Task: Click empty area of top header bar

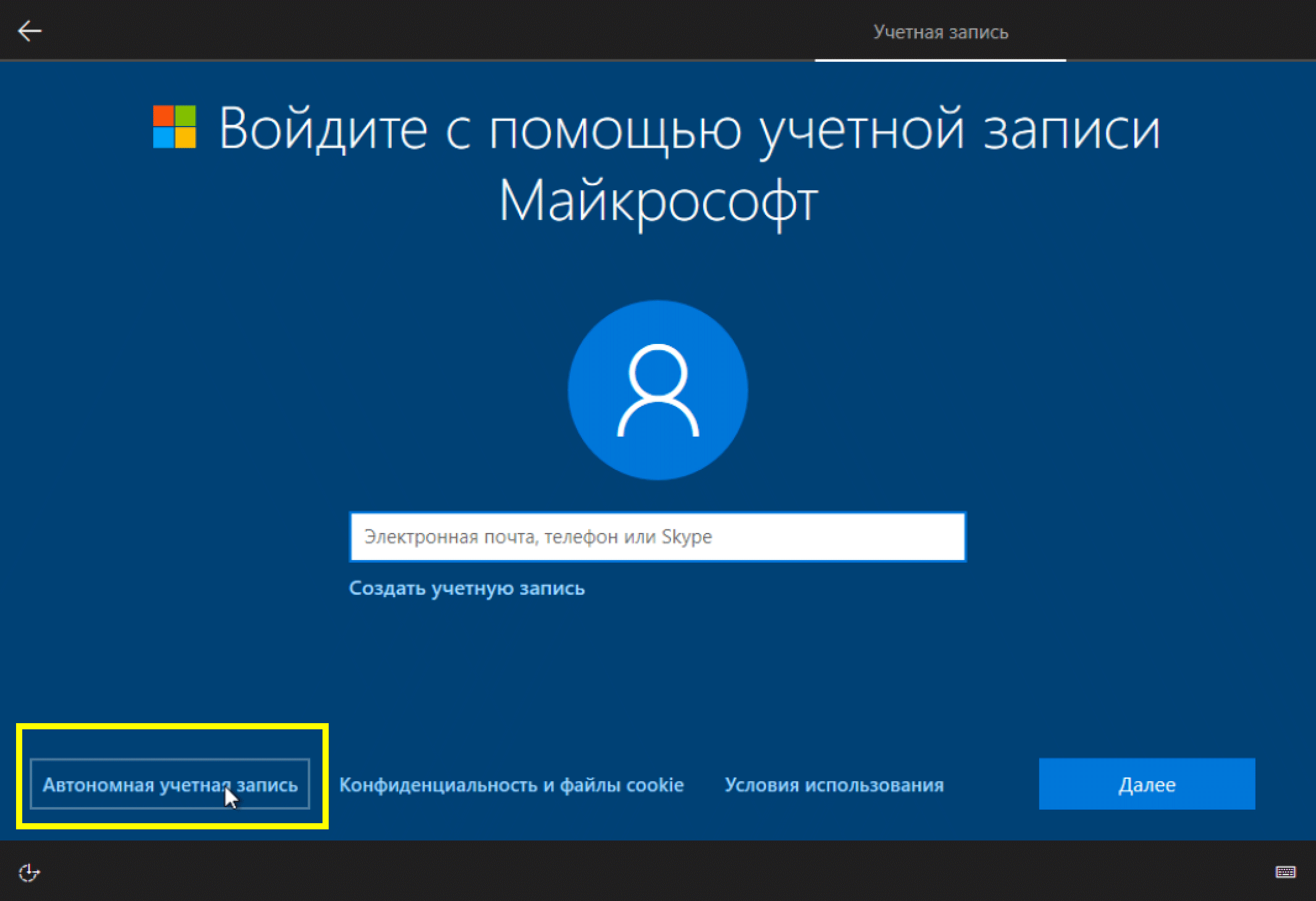Action: coord(432,31)
